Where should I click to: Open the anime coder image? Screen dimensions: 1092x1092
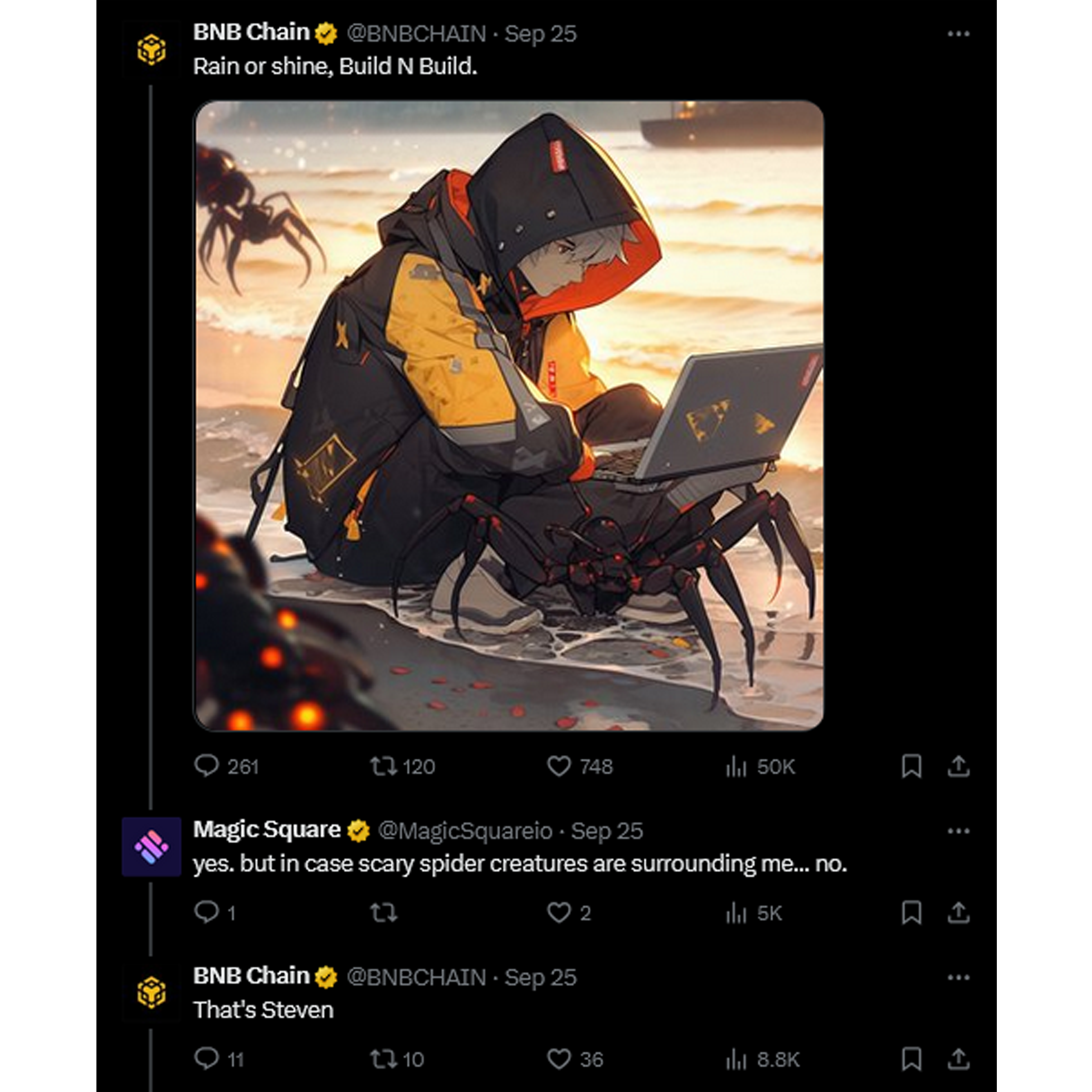pyautogui.click(x=509, y=416)
